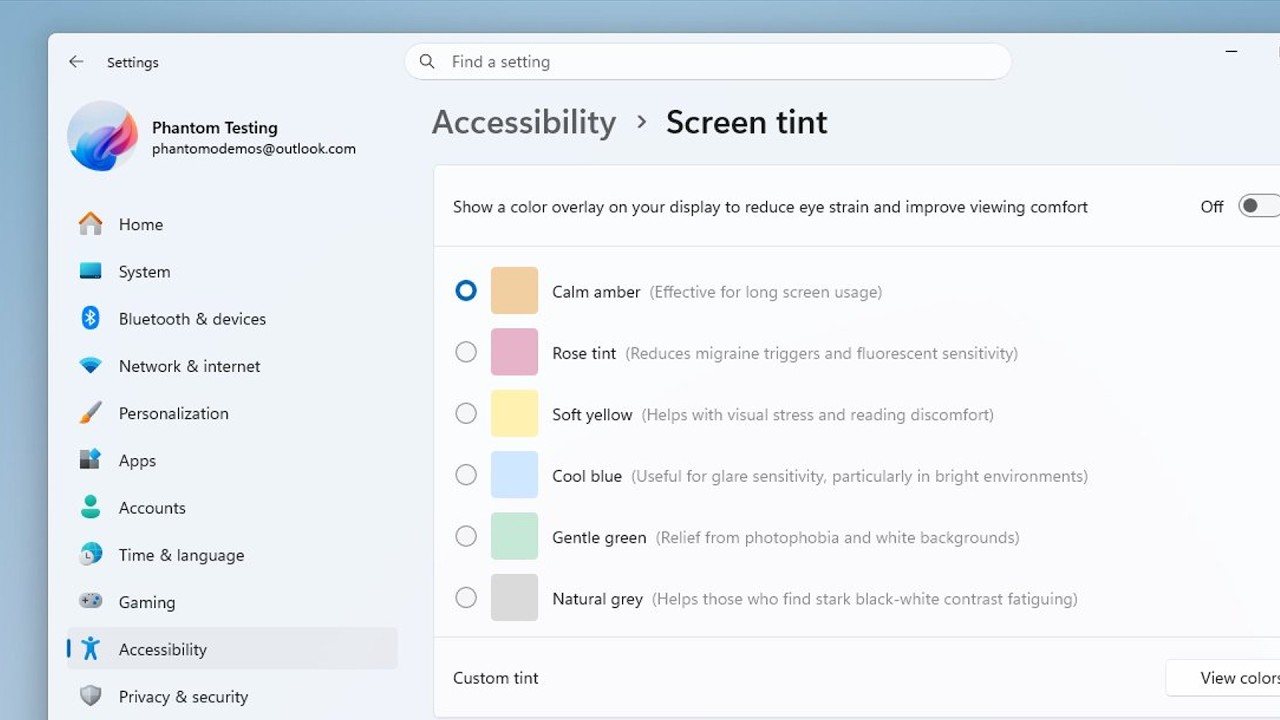Click the 'Helps with visual stress' description

click(818, 415)
